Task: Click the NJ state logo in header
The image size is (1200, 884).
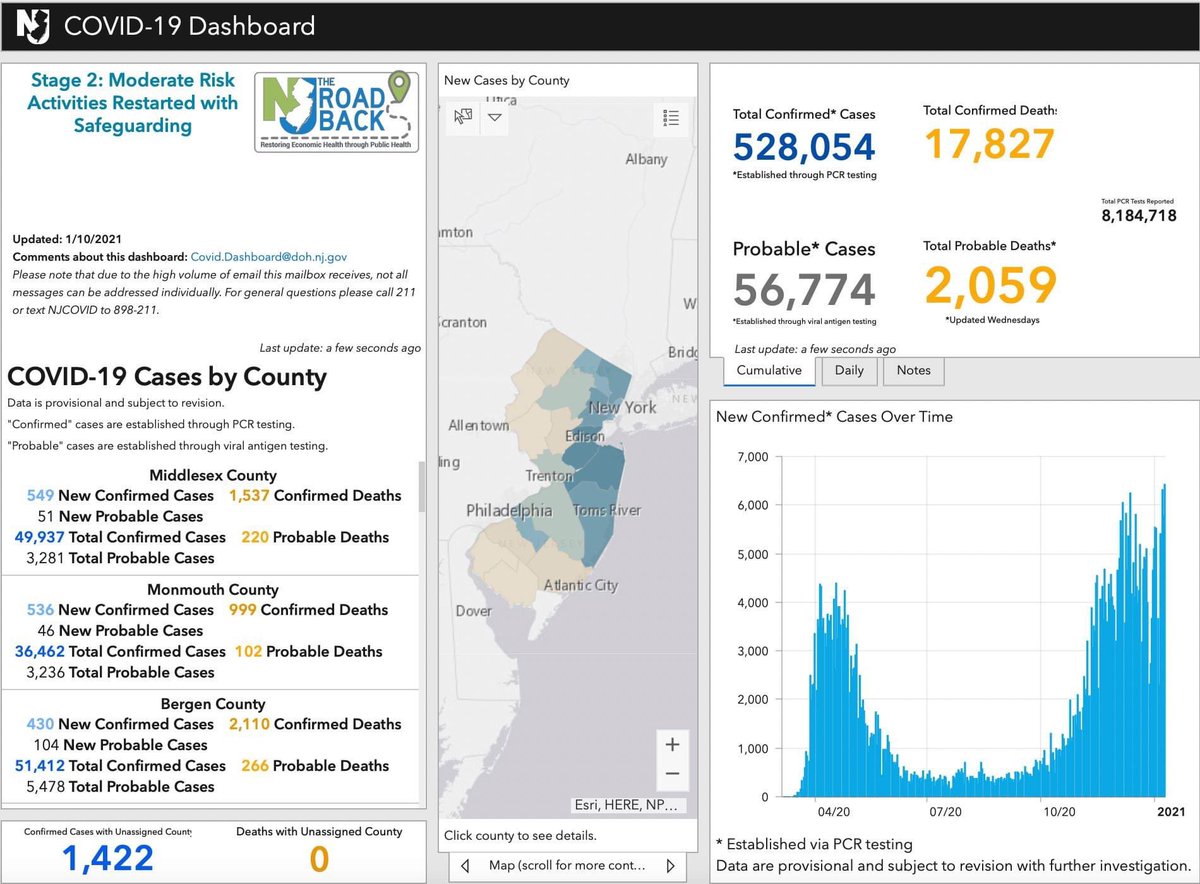Action: click(32, 26)
